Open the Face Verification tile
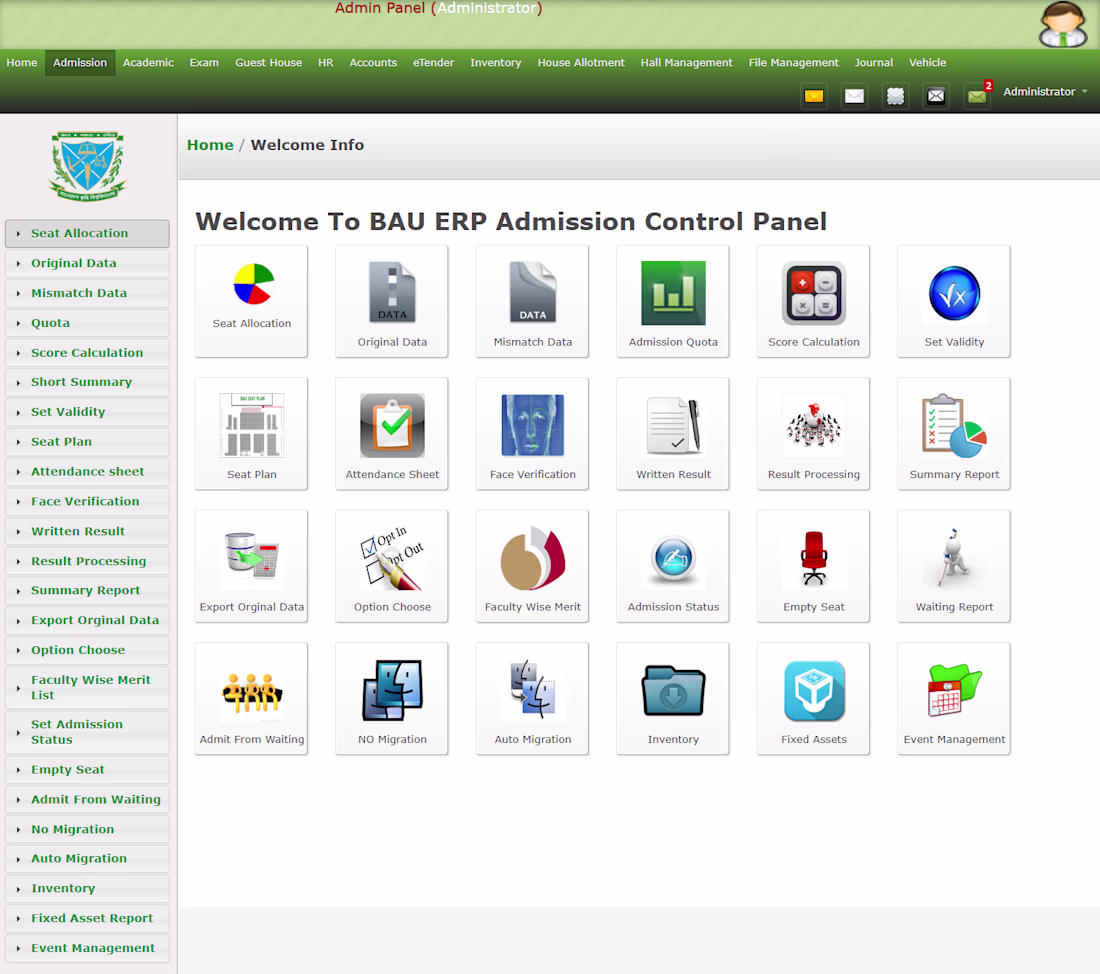Screen dimensions: 1100x974 (532, 434)
